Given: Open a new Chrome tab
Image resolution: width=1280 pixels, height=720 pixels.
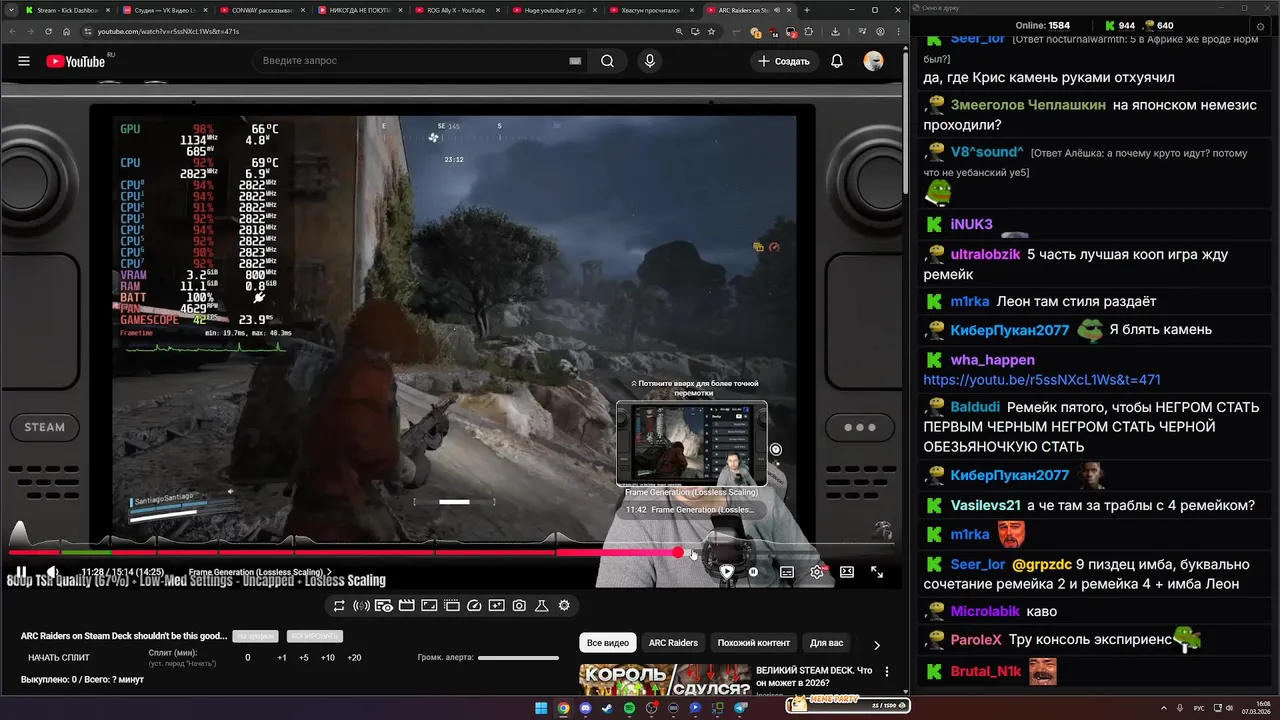Looking at the screenshot, I should point(807,10).
